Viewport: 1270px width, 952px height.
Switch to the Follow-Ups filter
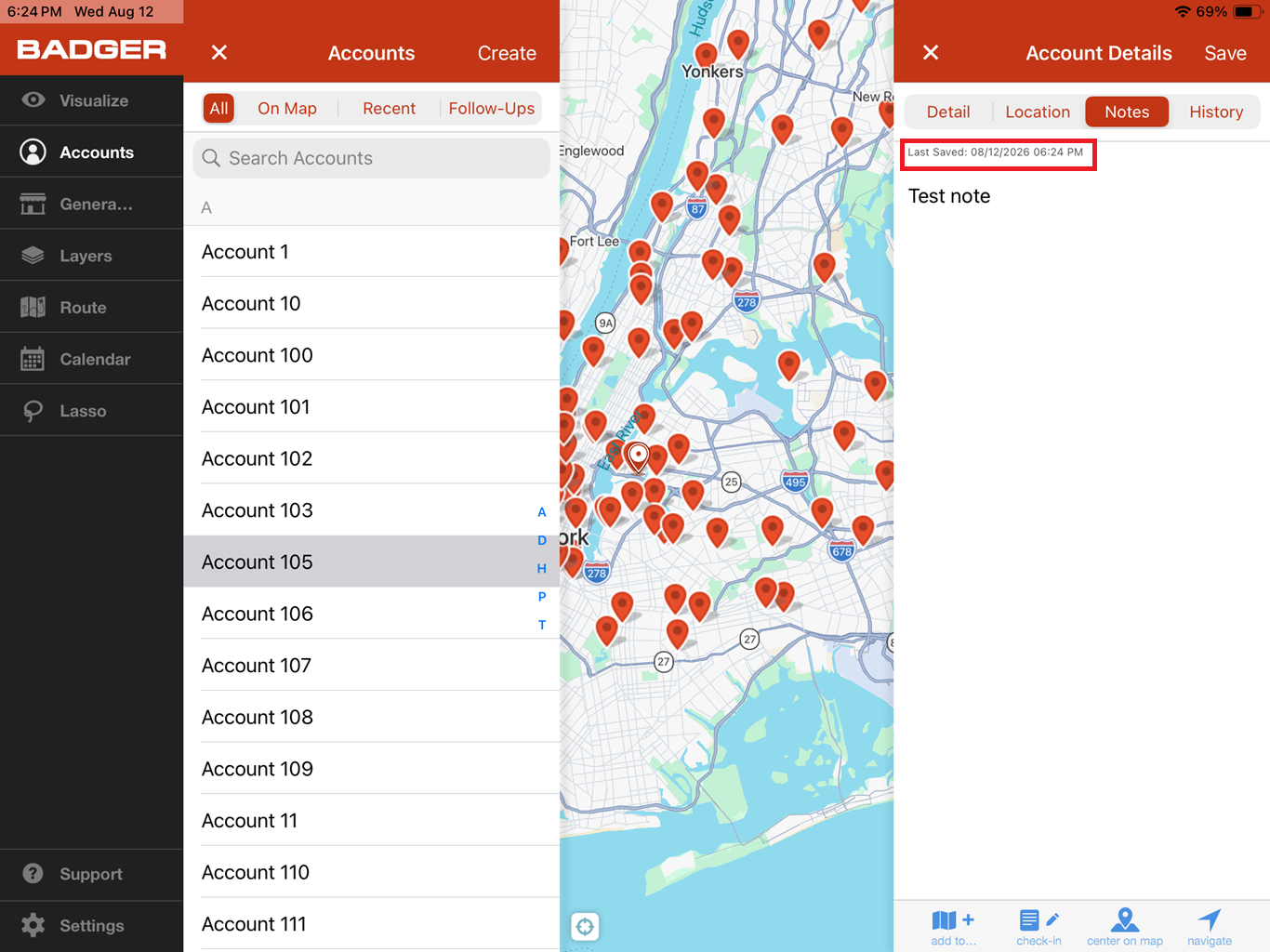coord(492,108)
